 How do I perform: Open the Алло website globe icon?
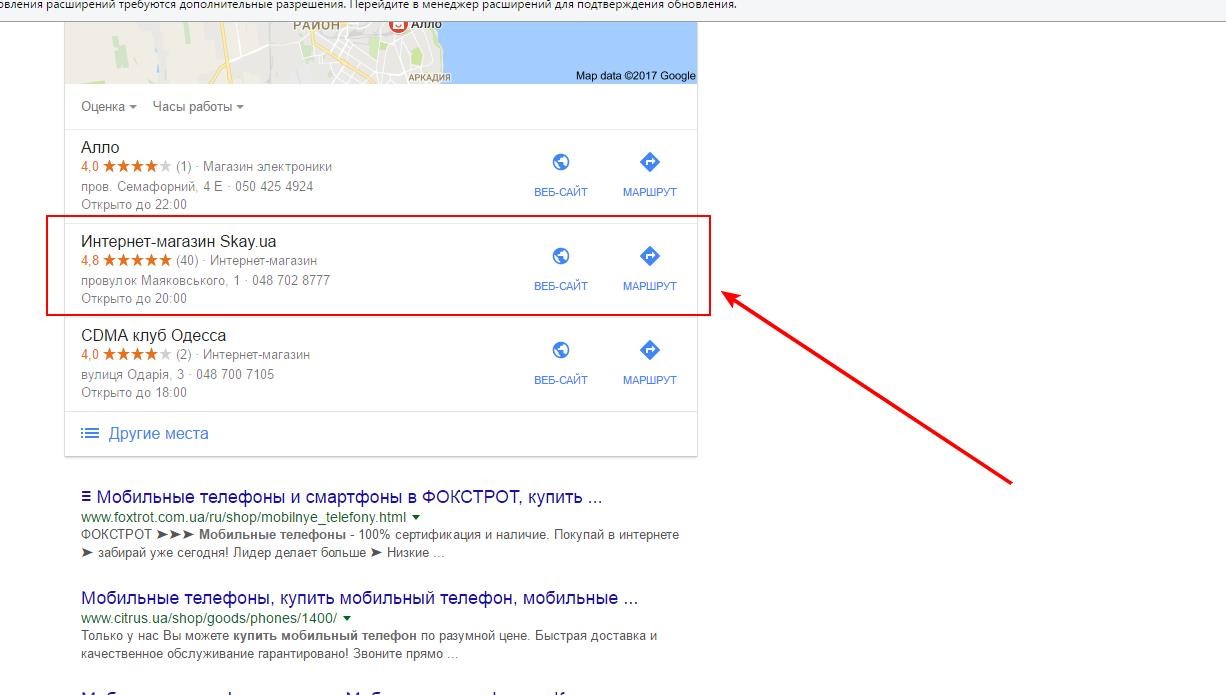pyautogui.click(x=561, y=162)
